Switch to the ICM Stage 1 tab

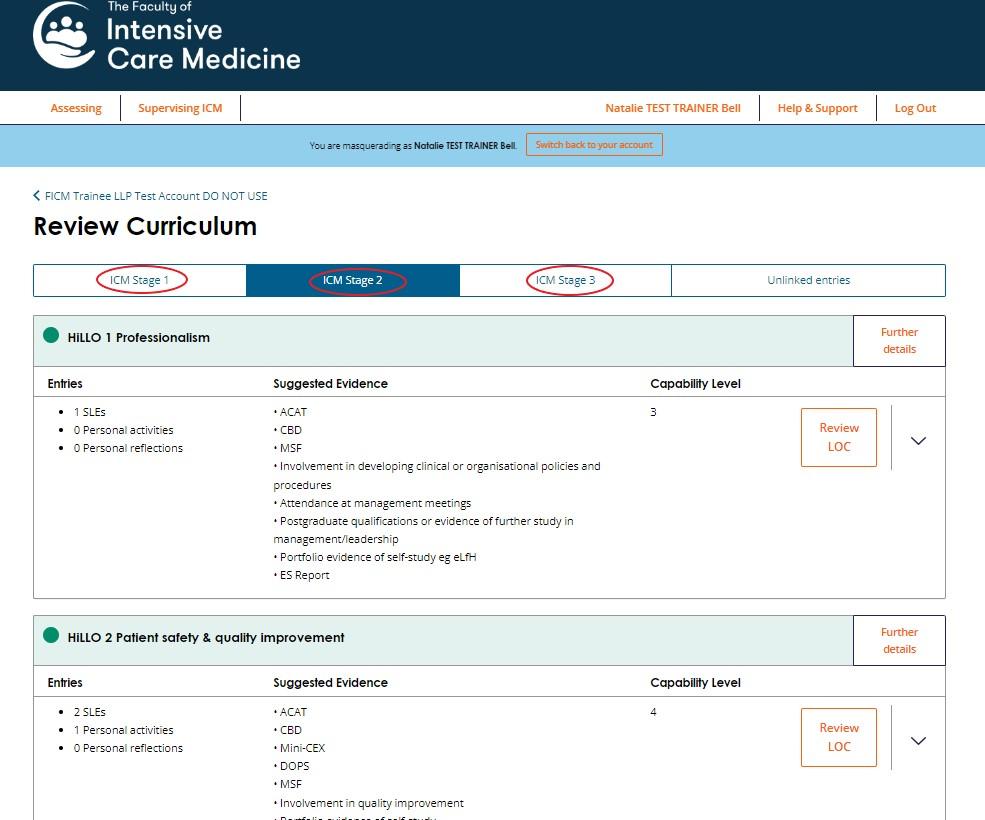pos(140,280)
